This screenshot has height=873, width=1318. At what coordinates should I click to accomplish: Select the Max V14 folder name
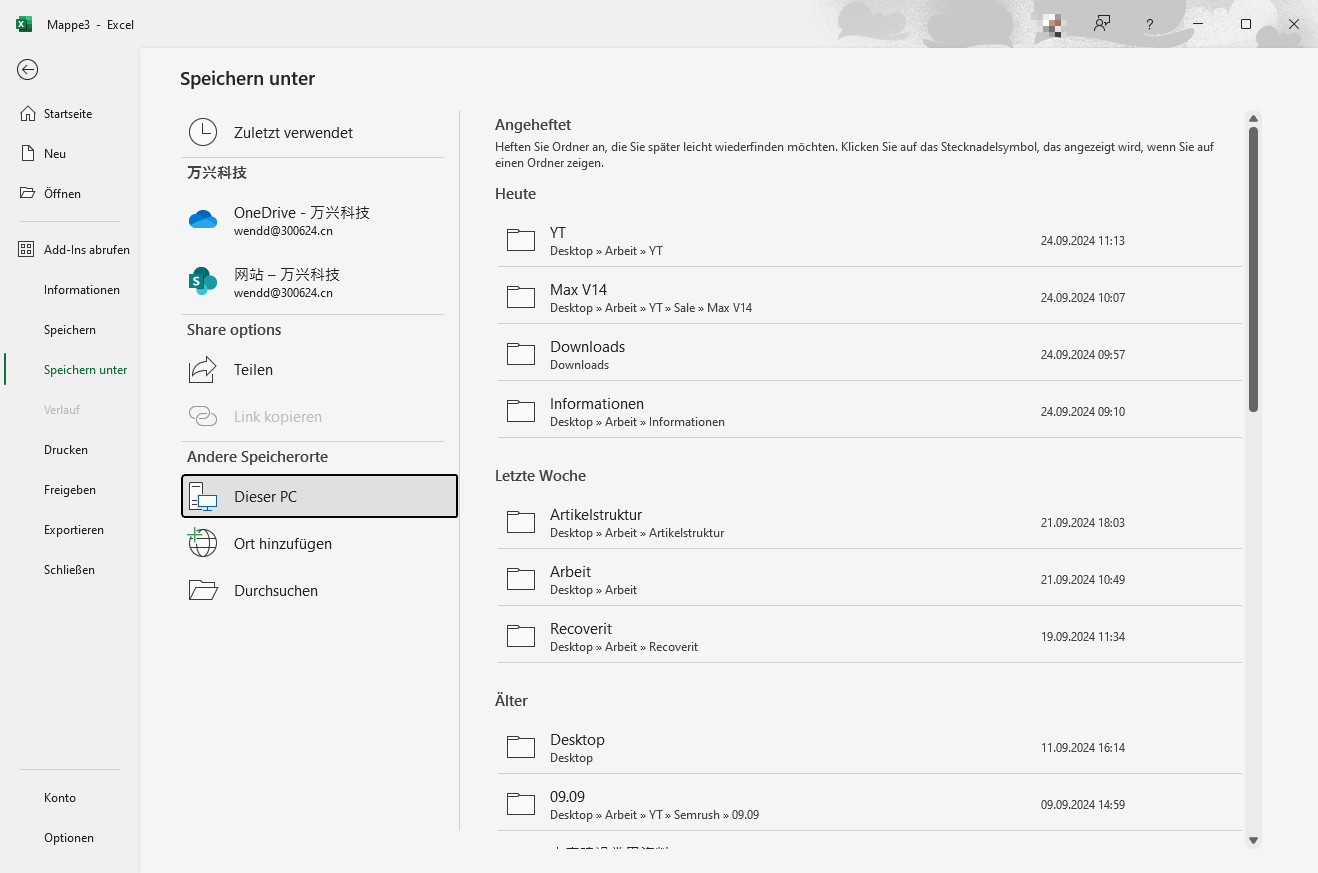[x=578, y=290]
